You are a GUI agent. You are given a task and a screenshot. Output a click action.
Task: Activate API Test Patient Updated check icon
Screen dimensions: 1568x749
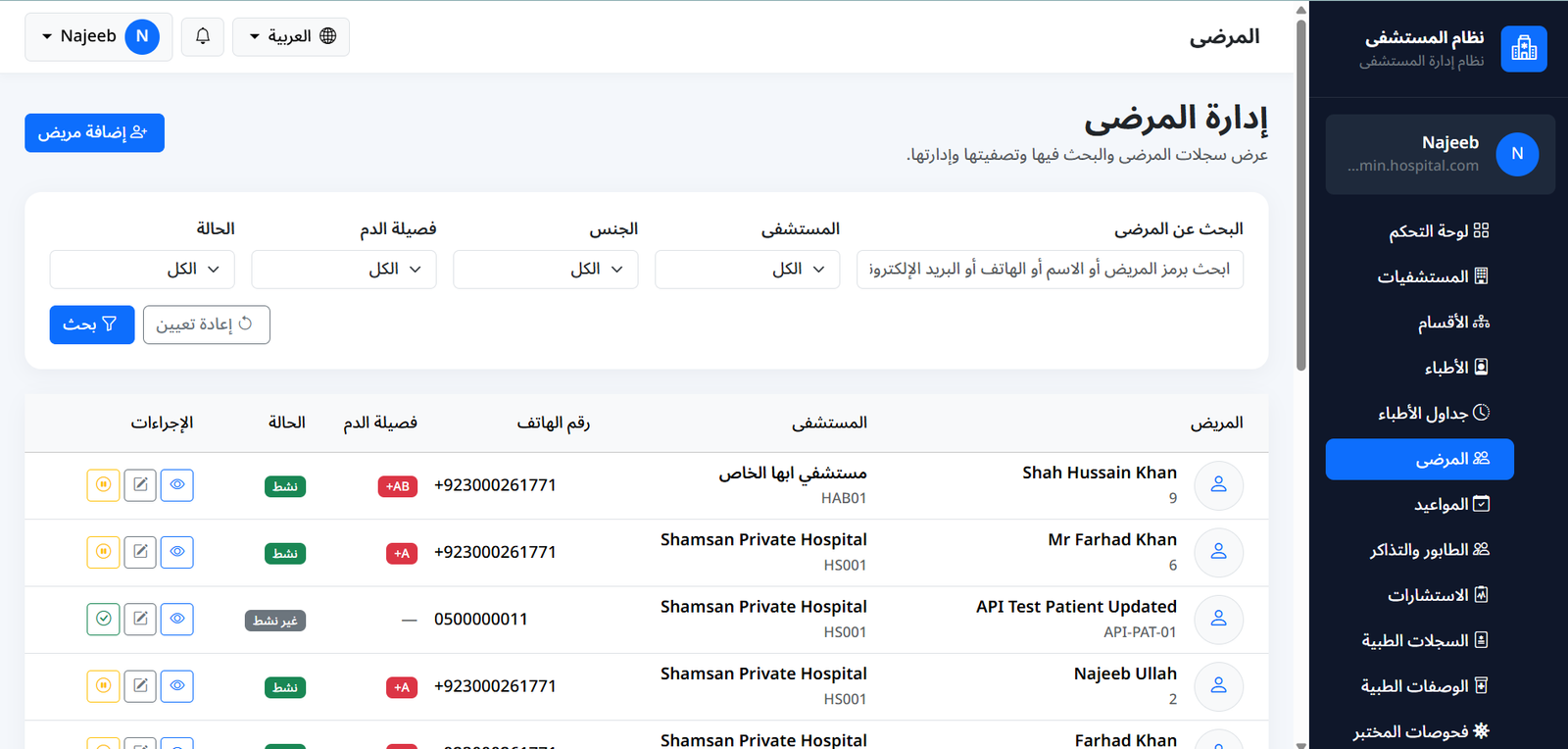(x=103, y=620)
